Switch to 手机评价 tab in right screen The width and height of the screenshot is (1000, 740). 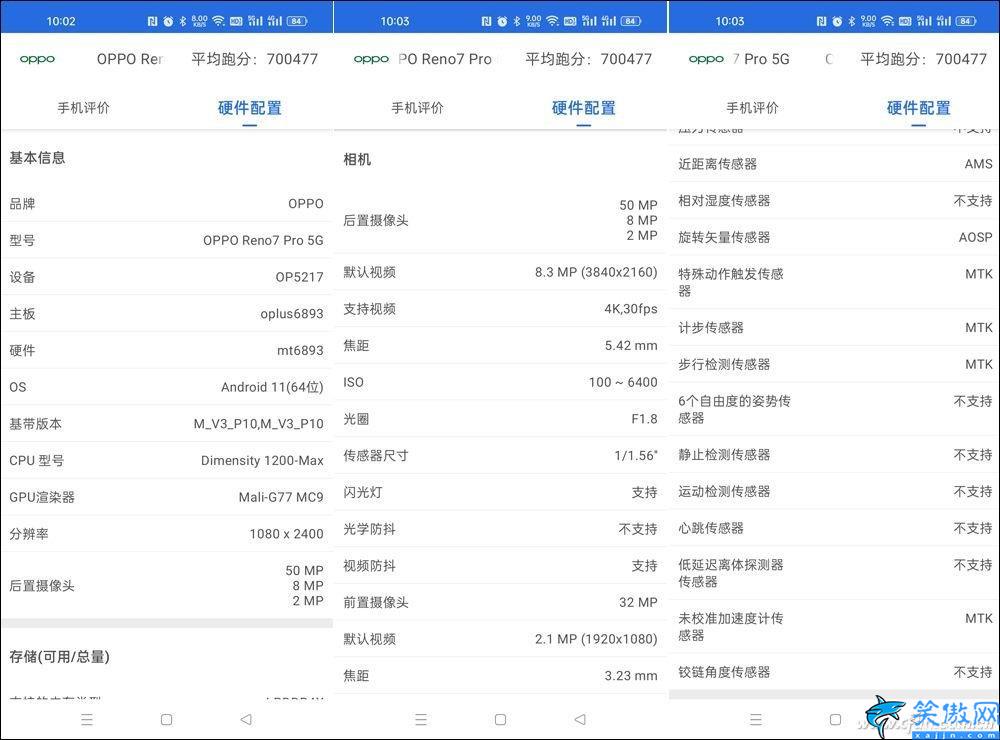coord(752,108)
